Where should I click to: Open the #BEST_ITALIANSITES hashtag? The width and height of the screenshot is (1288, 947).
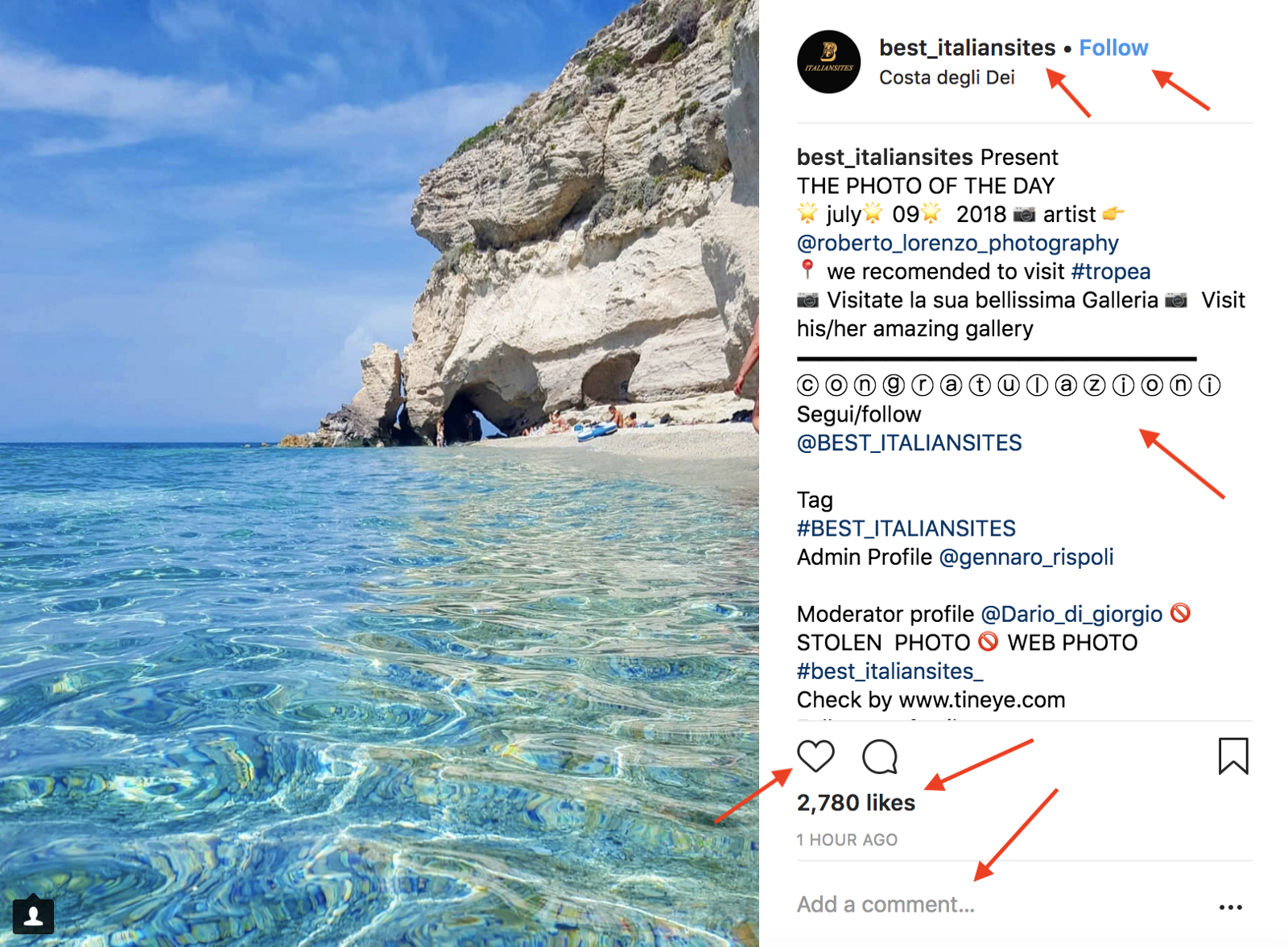[x=906, y=529]
